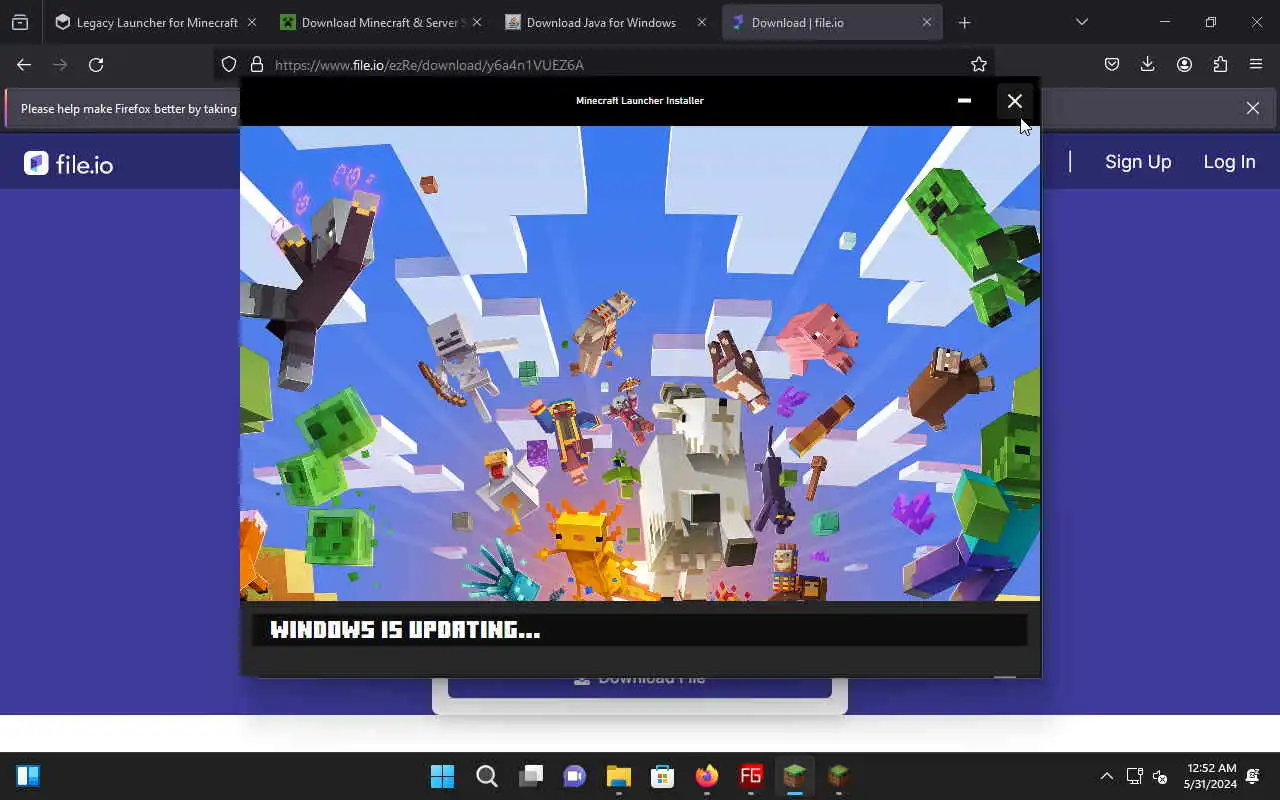This screenshot has width=1280, height=800.
Task: Click the file.io logo
Action: coord(69,163)
